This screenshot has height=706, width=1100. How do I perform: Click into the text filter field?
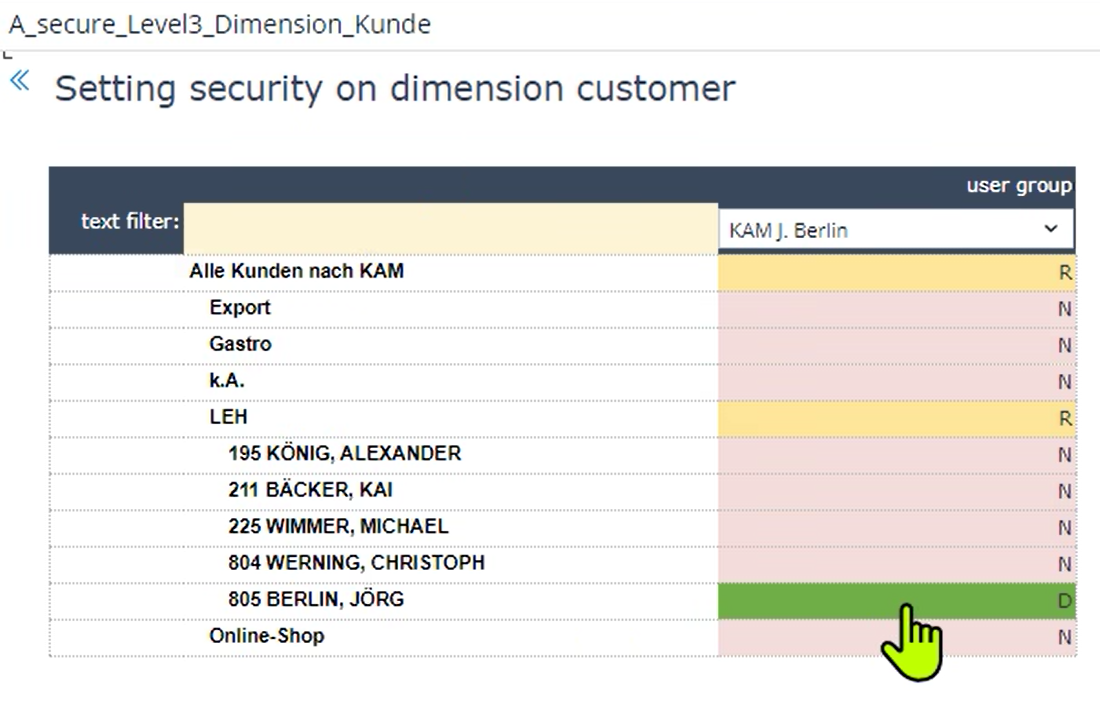450,228
